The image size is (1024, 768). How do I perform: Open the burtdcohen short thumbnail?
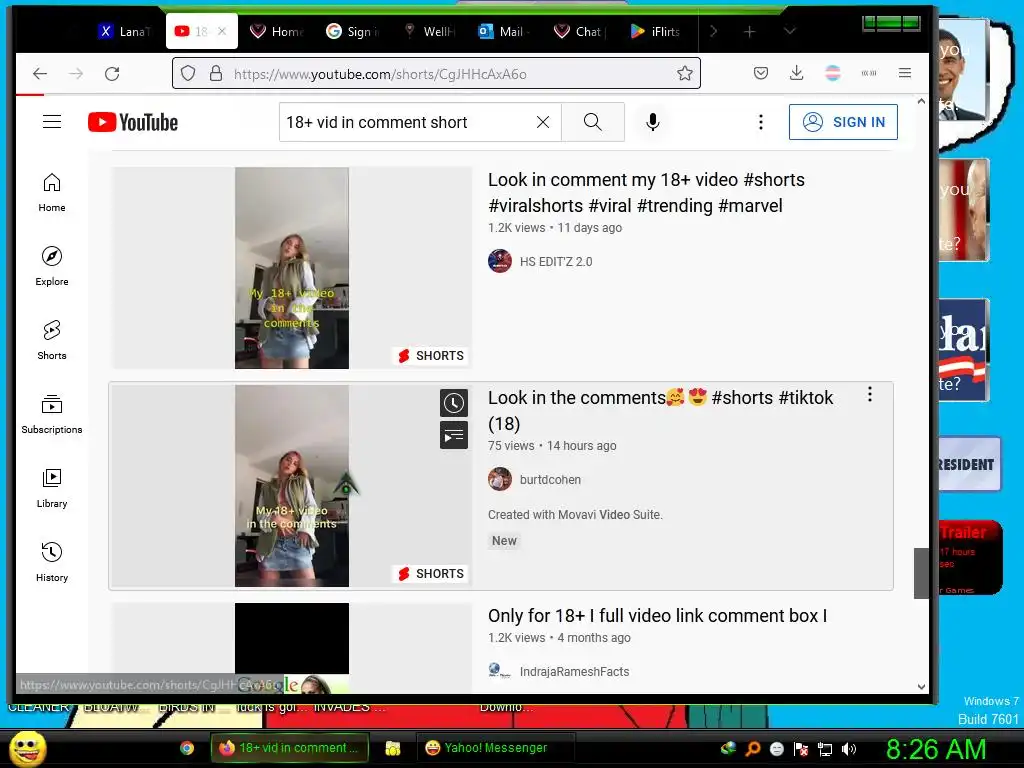[292, 486]
